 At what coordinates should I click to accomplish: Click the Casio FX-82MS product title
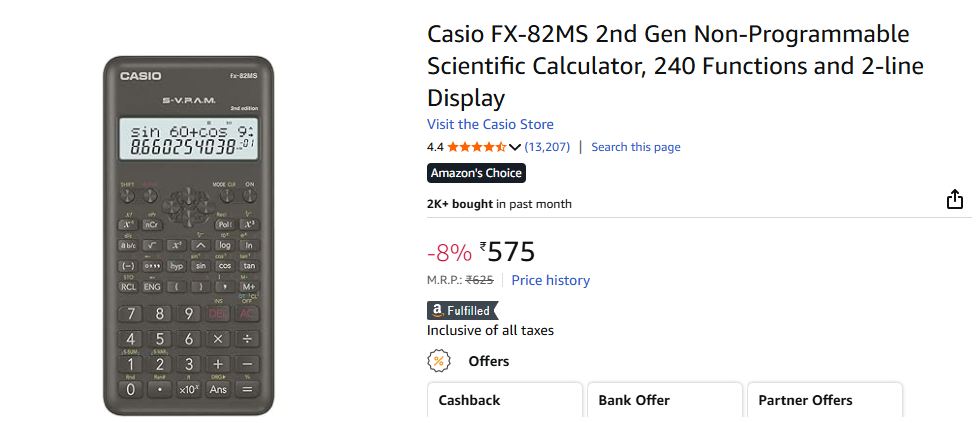point(675,66)
